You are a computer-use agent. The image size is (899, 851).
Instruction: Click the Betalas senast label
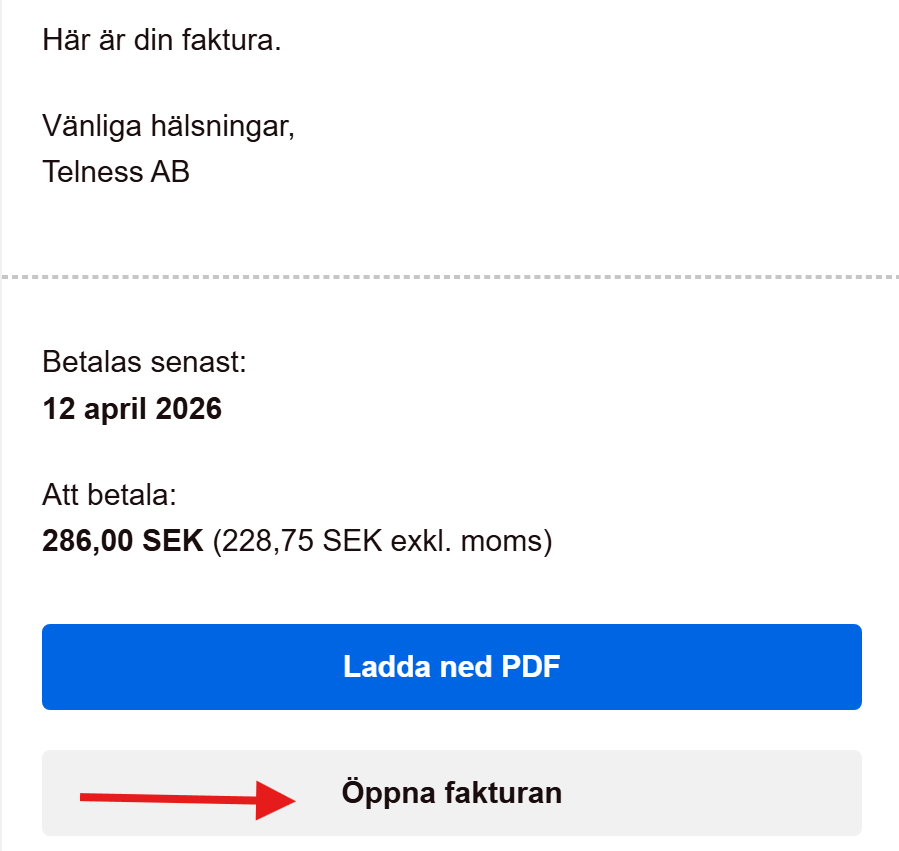(x=125, y=362)
